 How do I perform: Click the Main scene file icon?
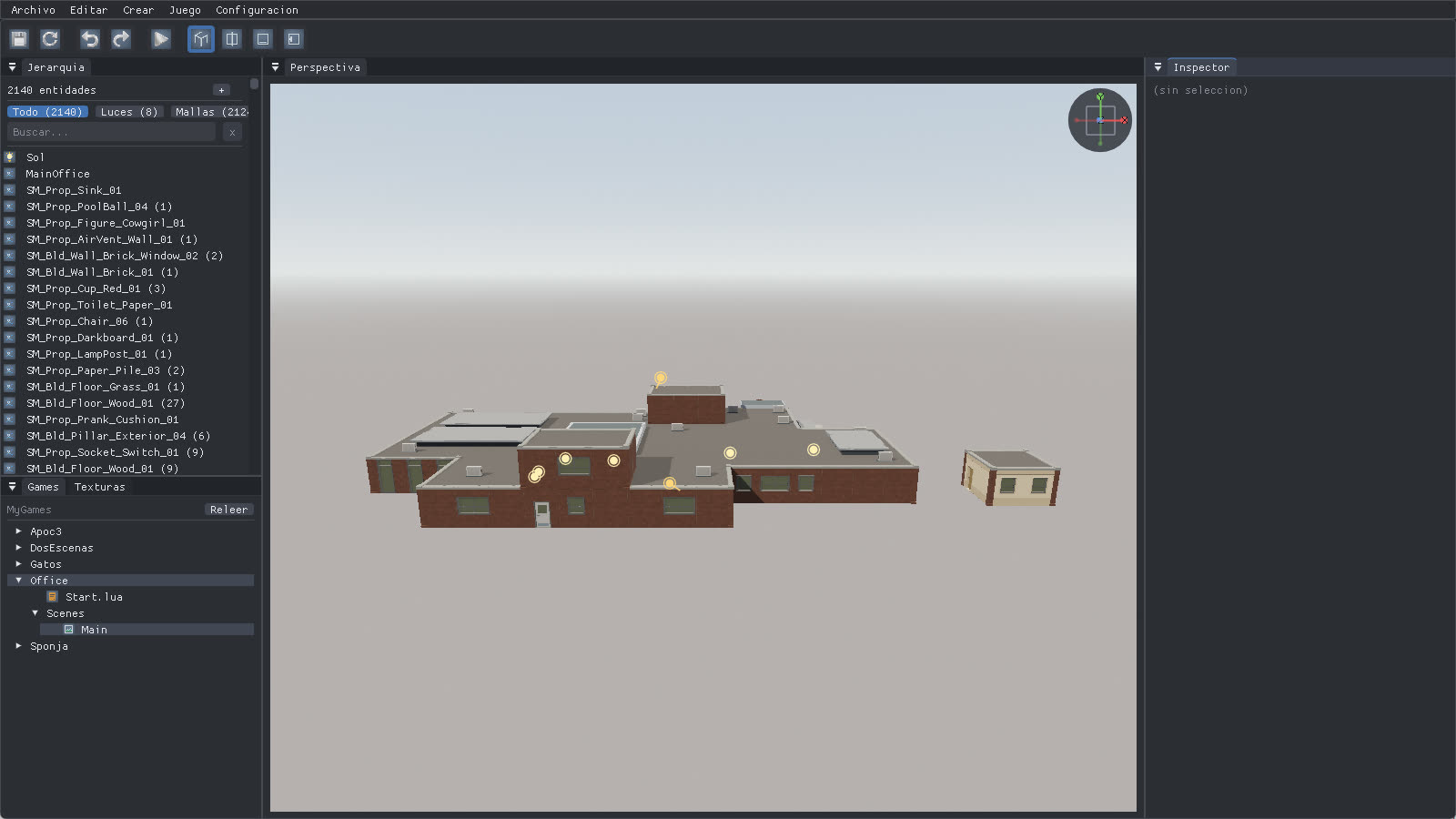68,630
